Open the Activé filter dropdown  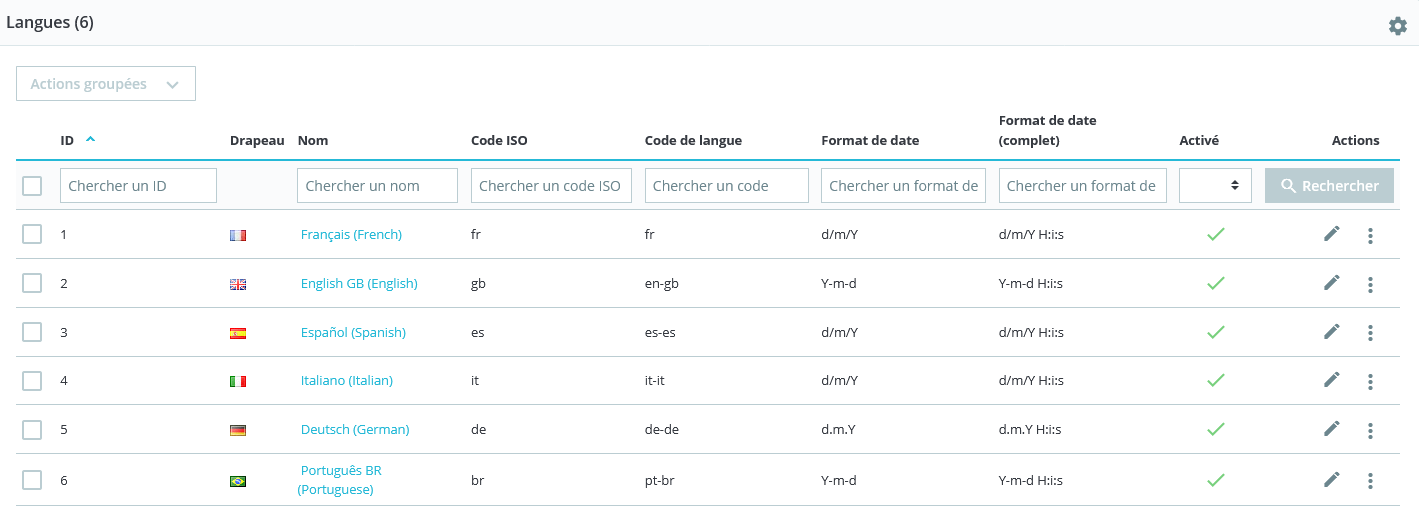click(x=1215, y=186)
